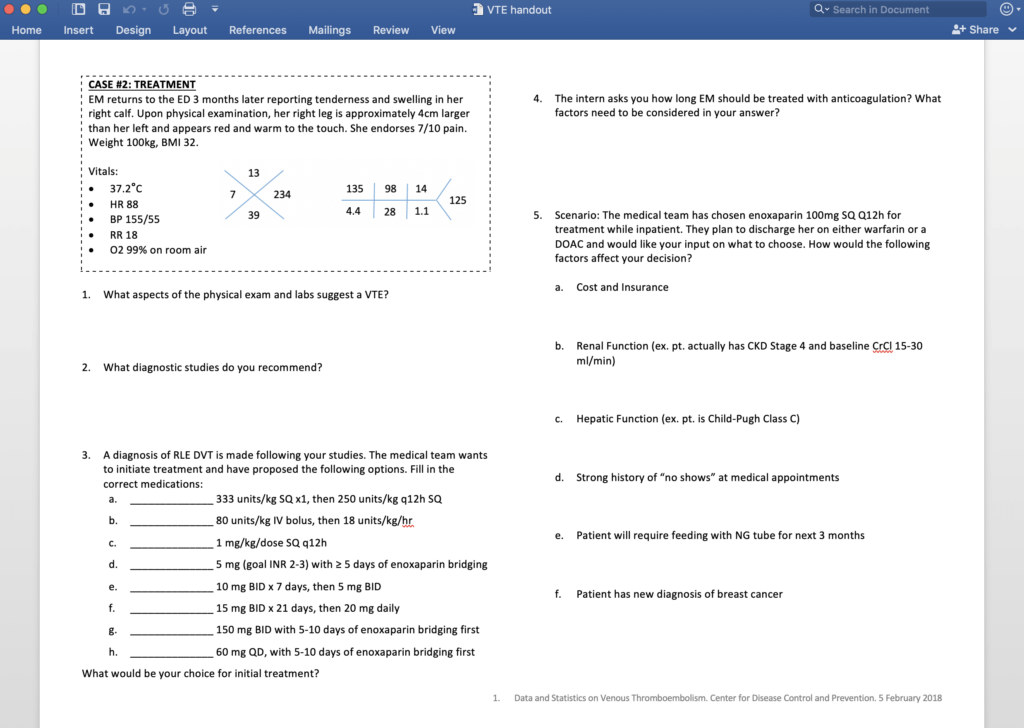Expand the Customize Quick Access Toolbar arrow
This screenshot has width=1024, height=728.
click(215, 9)
